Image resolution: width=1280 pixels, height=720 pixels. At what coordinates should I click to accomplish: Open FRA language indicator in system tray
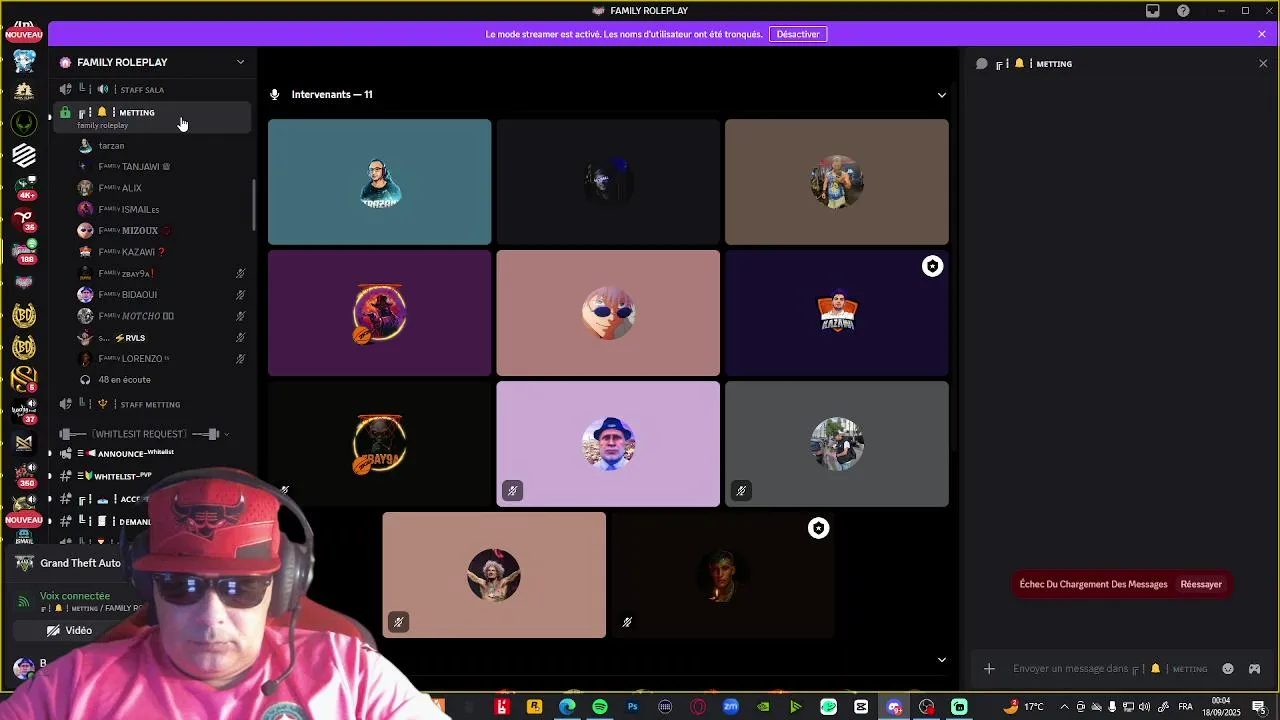tap(1185, 707)
